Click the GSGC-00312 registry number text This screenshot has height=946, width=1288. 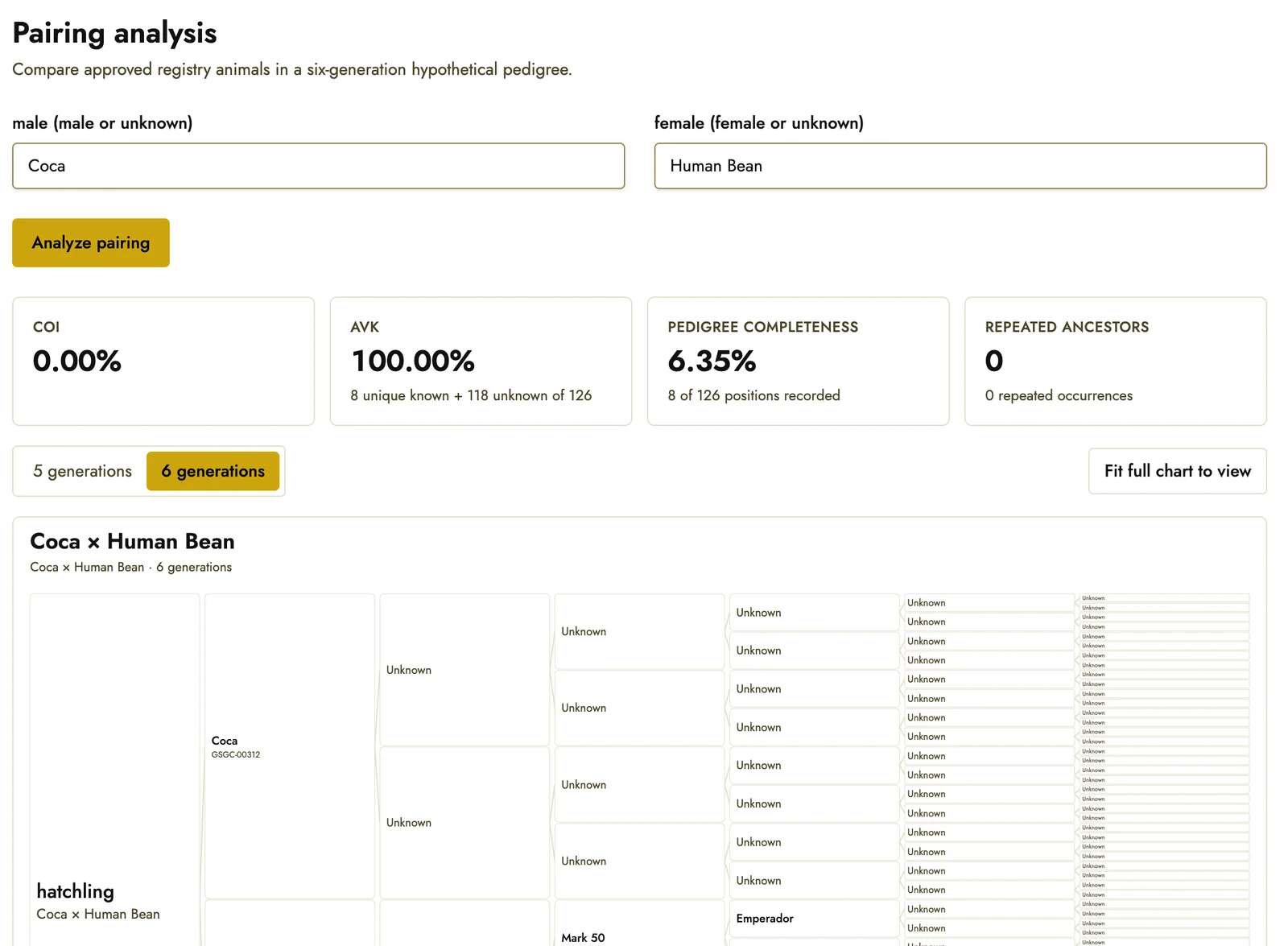tap(236, 754)
